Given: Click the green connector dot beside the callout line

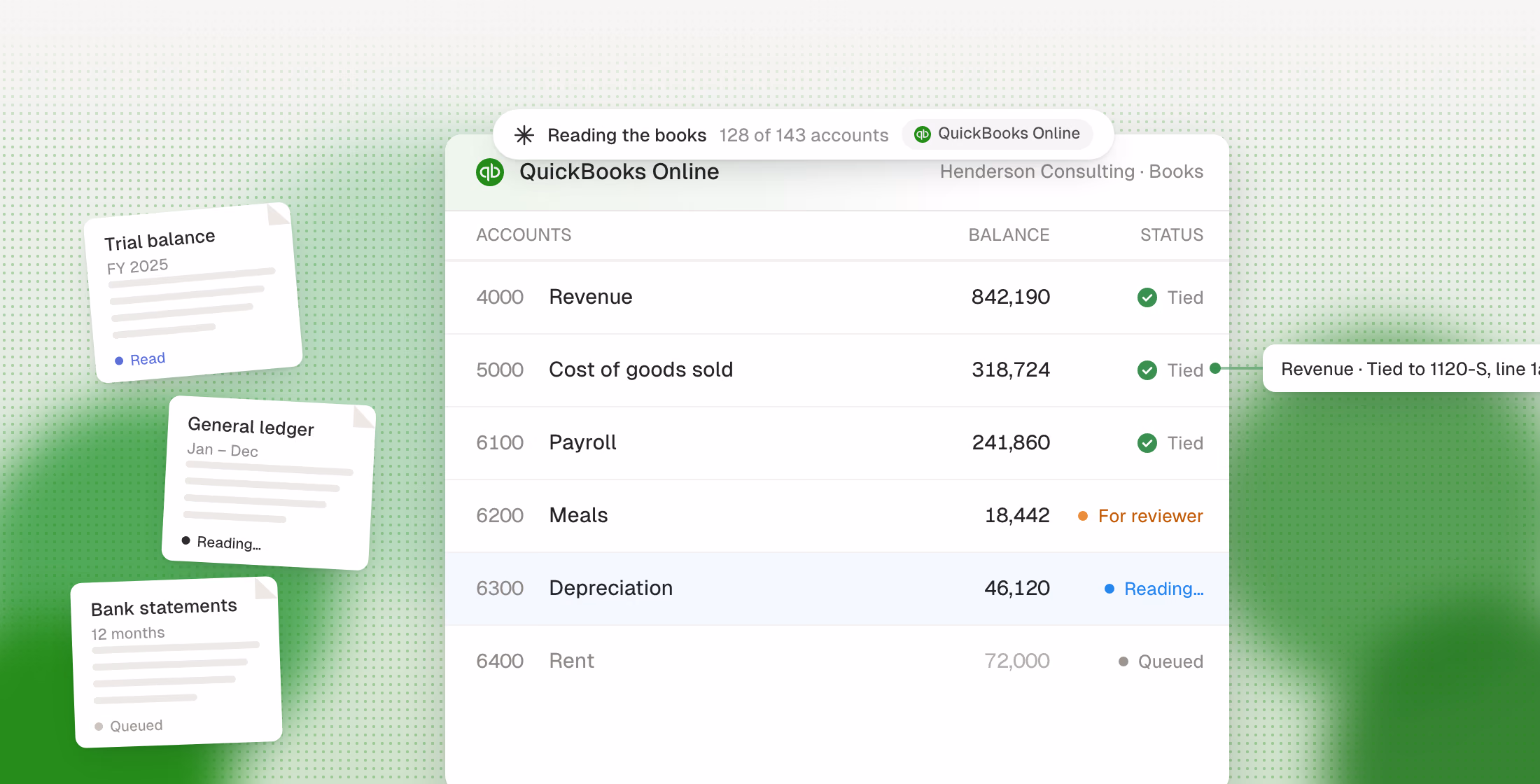Looking at the screenshot, I should (1215, 368).
